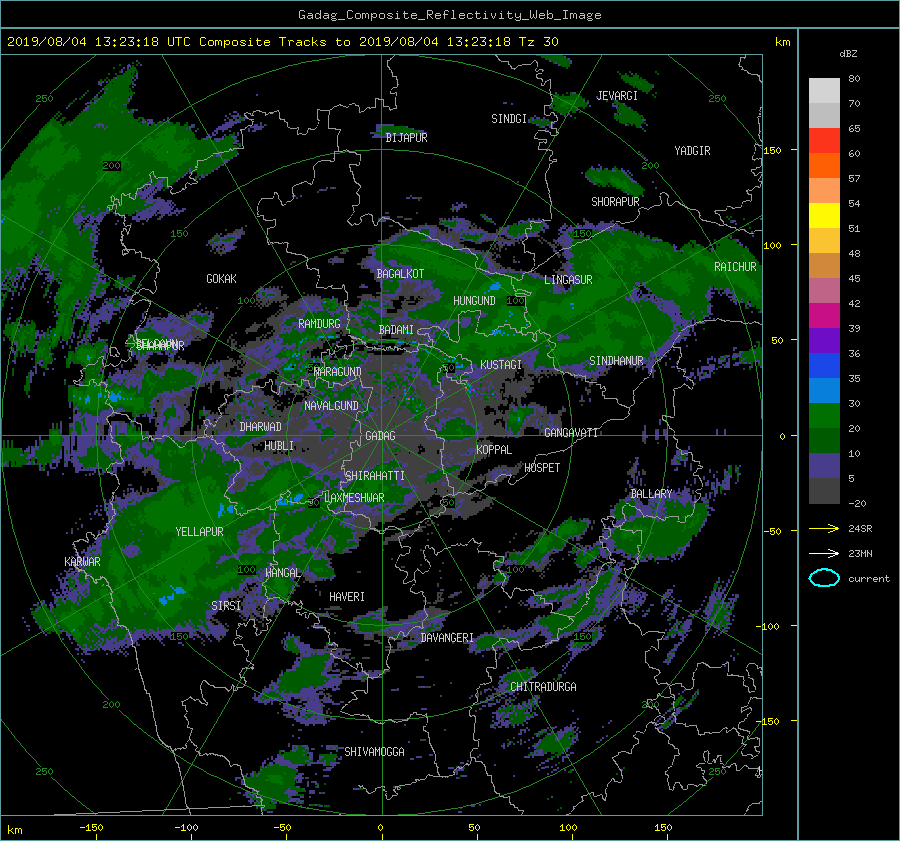Screen dimensions: 900x841
Task: Click the RAICHUR label on map
Action: [x=735, y=267]
